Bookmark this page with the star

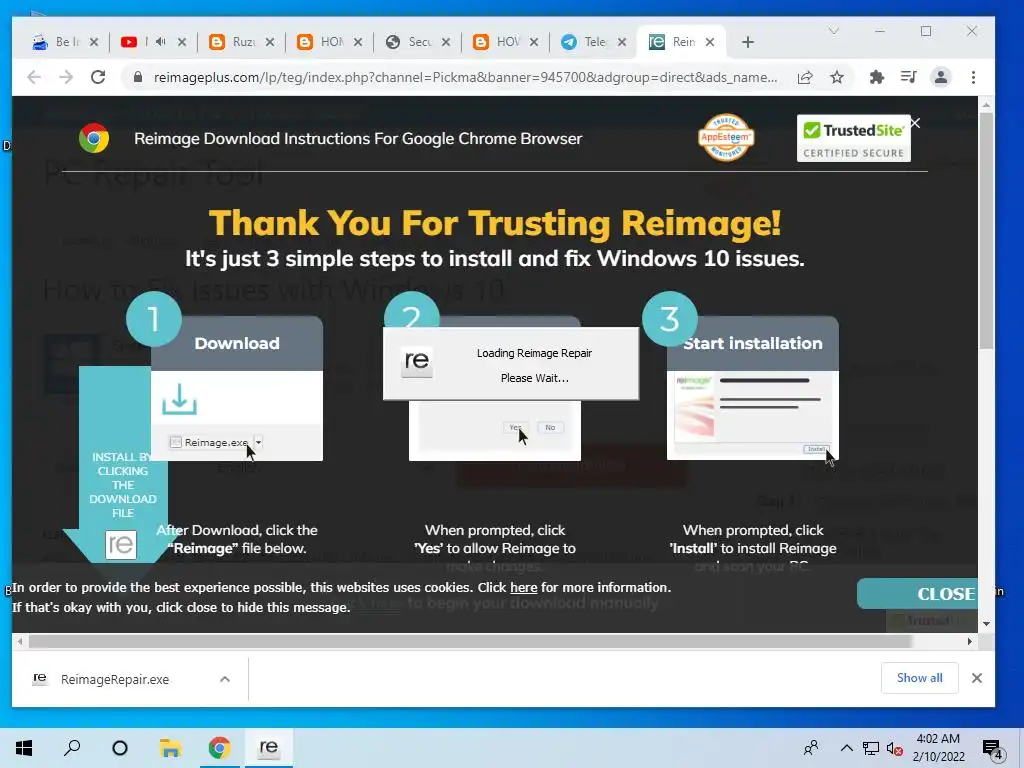point(837,77)
